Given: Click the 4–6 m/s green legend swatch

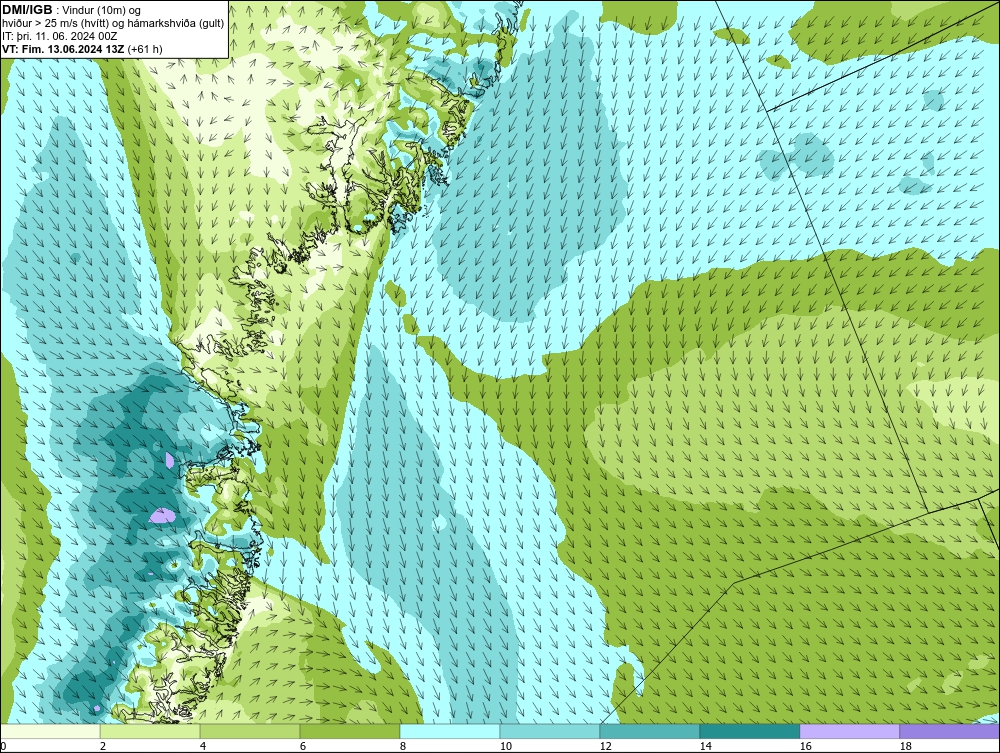Looking at the screenshot, I should tap(250, 731).
